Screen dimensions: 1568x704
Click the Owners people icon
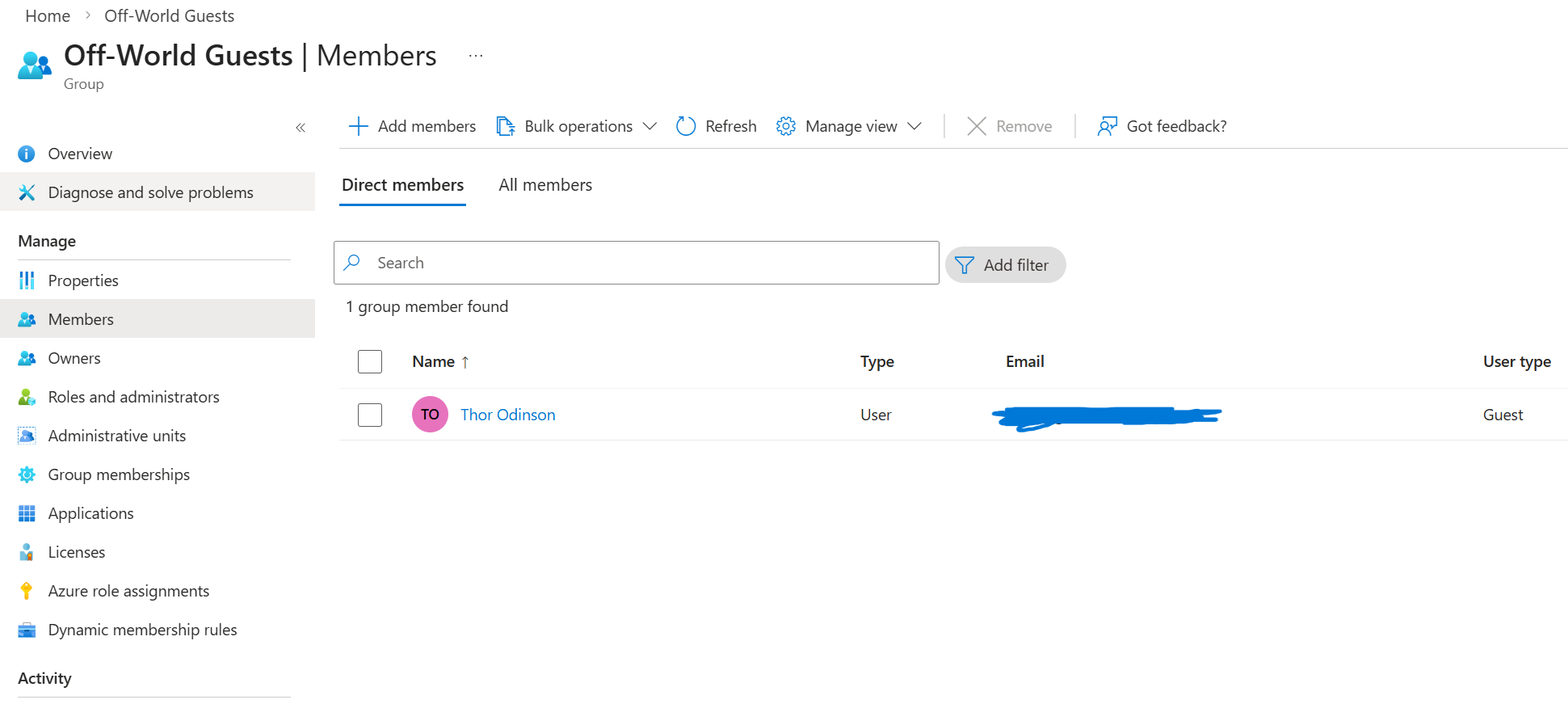[27, 358]
